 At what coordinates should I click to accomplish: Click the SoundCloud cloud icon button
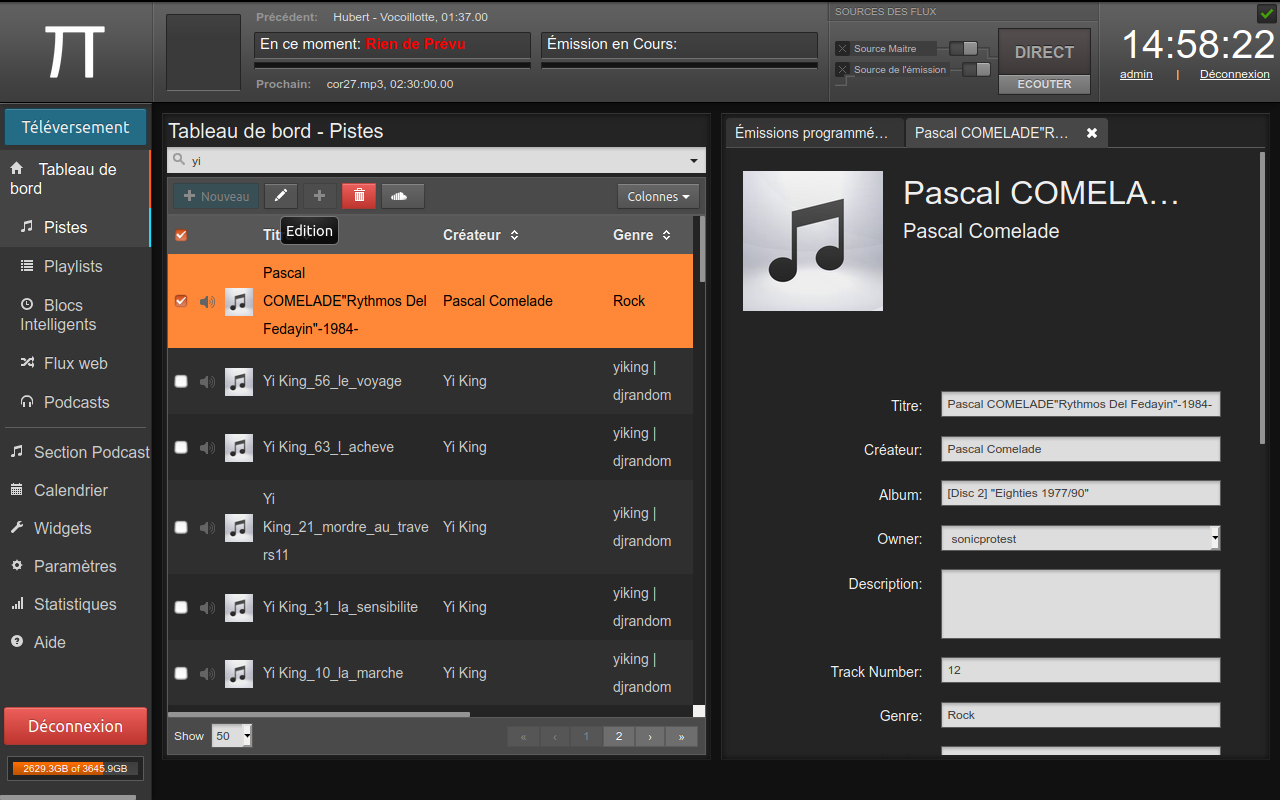pos(400,196)
